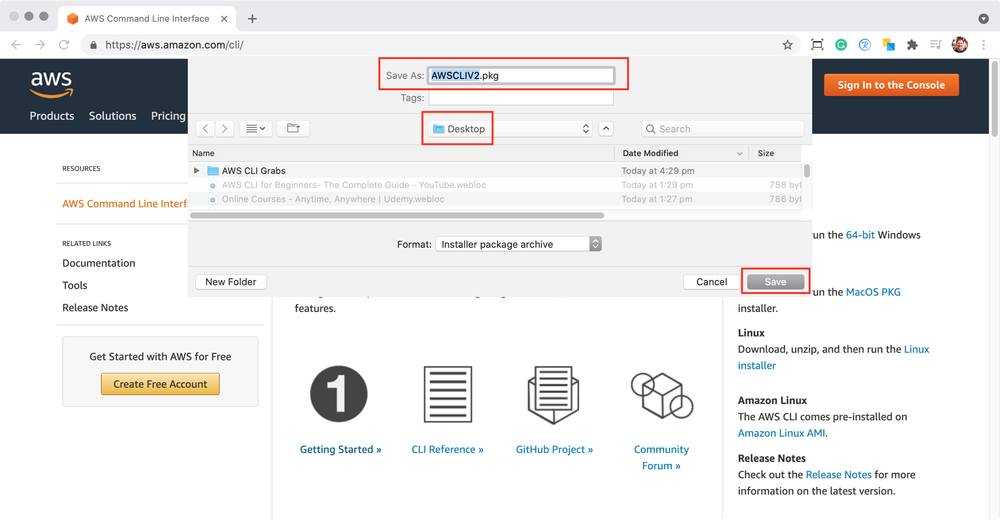The width and height of the screenshot is (1000, 520).
Task: Expand the AWS CLI Grabs folder
Action: click(196, 170)
